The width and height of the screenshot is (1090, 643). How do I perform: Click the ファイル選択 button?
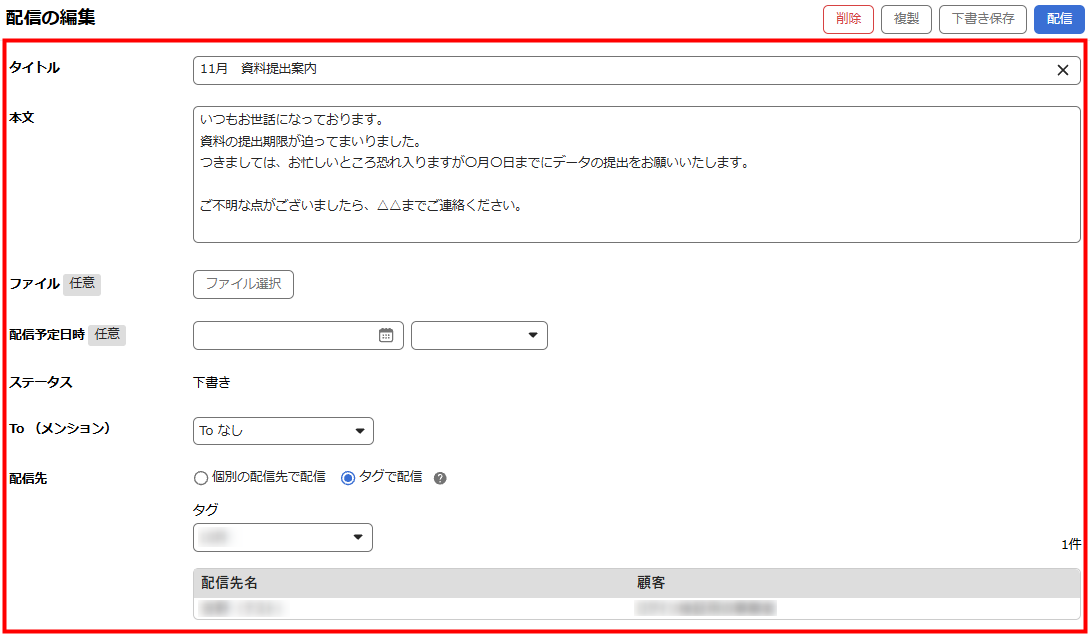click(243, 284)
